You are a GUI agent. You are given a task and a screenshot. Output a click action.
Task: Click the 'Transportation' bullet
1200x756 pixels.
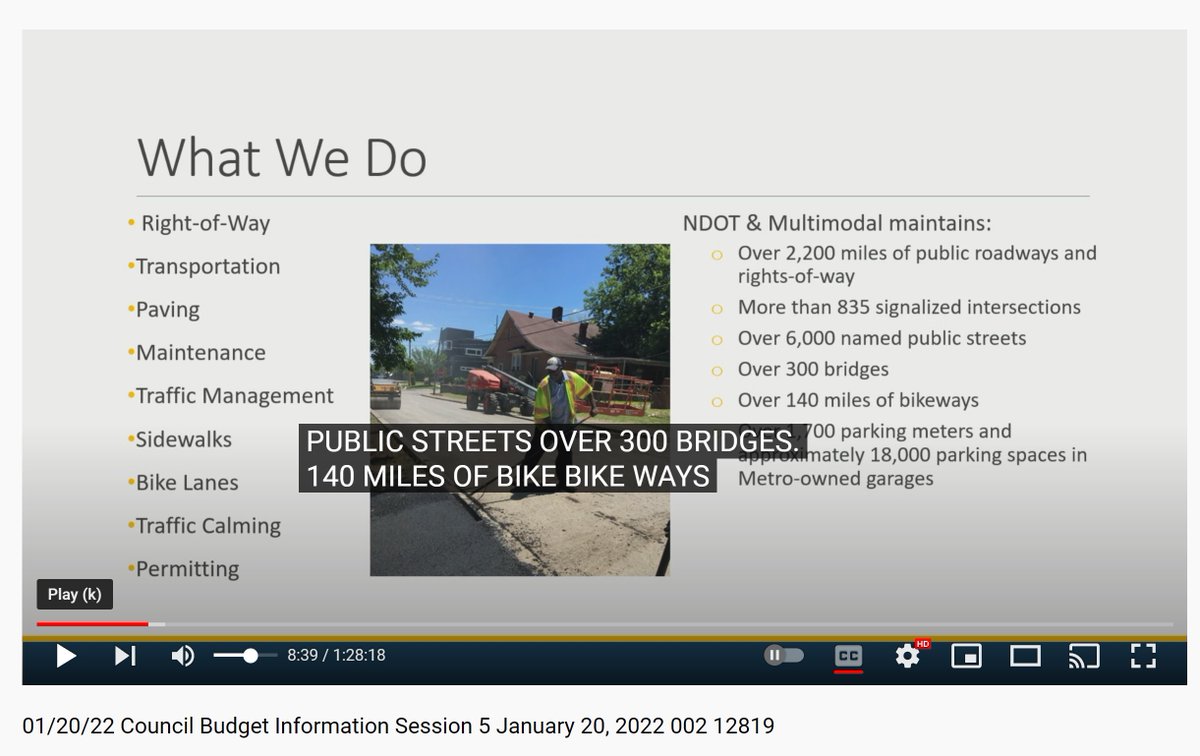207,266
